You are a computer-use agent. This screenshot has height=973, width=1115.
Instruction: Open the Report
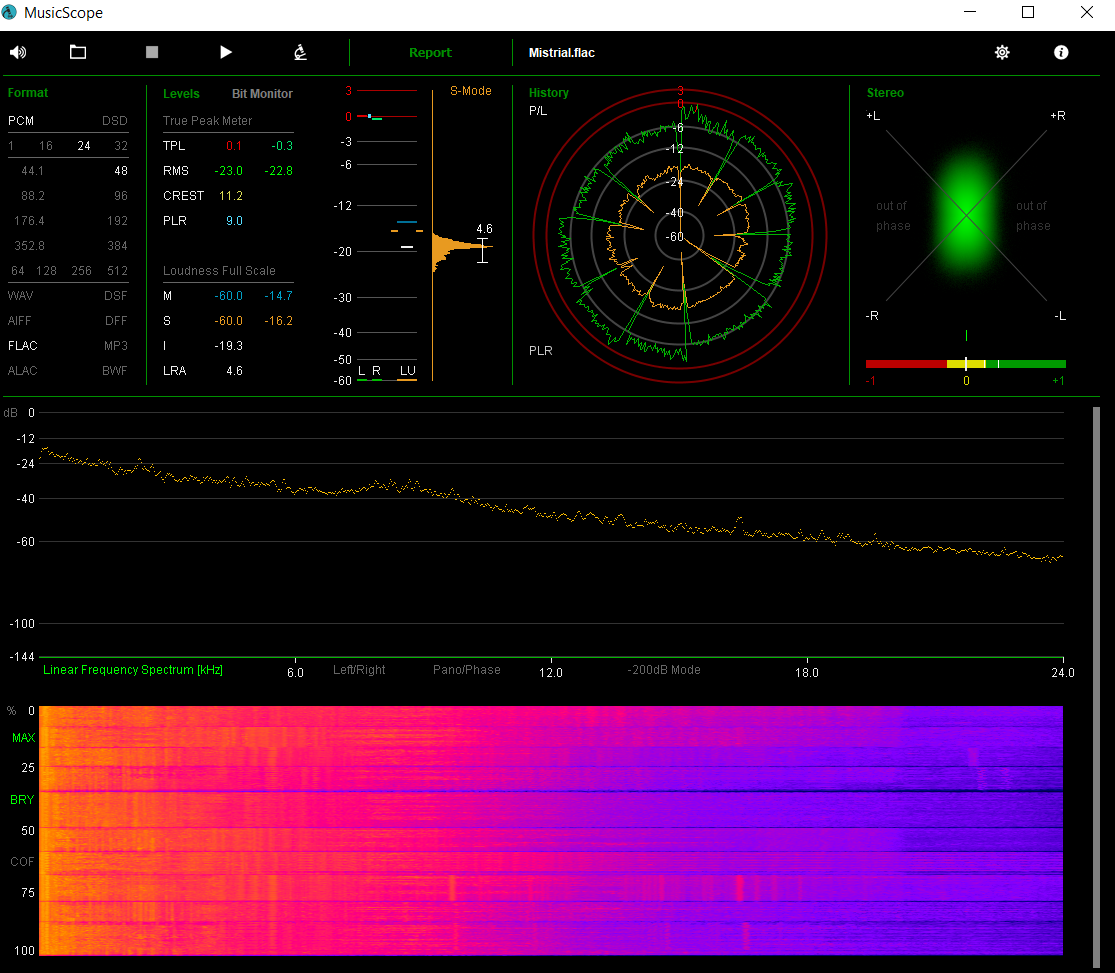[430, 53]
